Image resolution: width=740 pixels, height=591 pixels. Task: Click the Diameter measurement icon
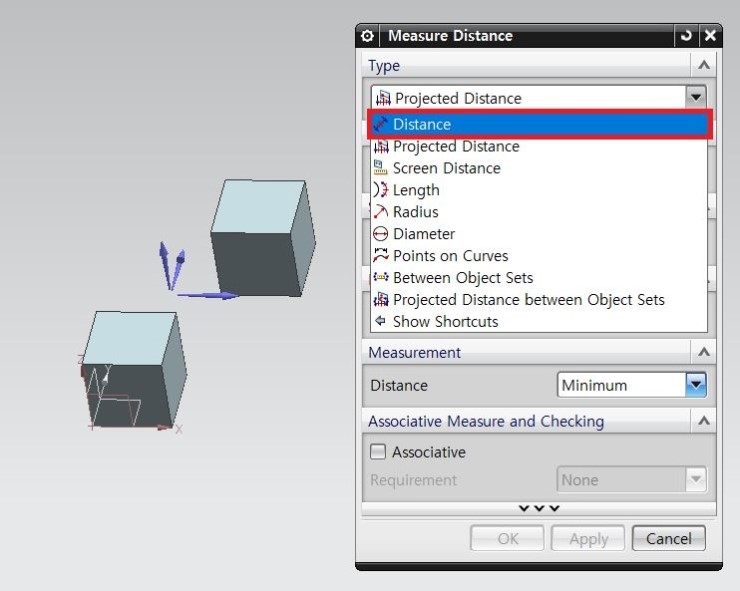[380, 234]
